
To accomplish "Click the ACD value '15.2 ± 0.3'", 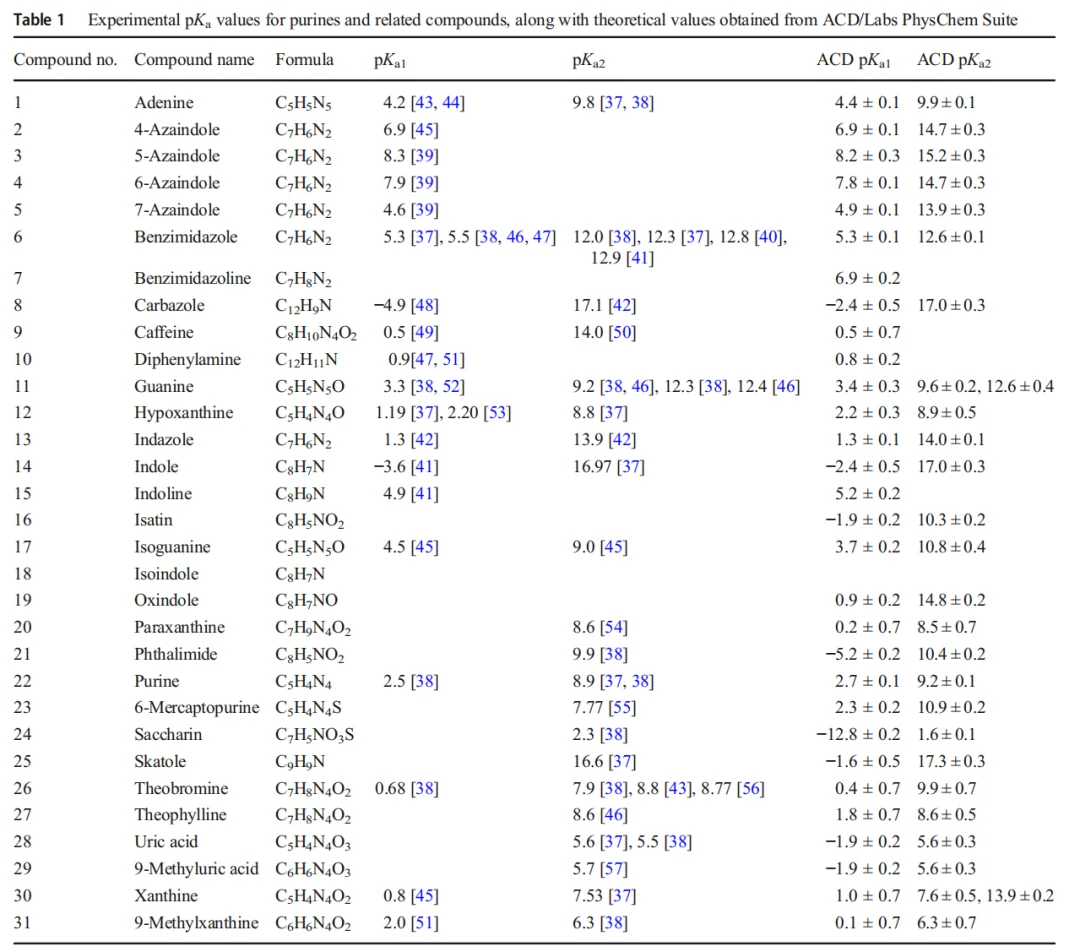I will click(951, 156).
